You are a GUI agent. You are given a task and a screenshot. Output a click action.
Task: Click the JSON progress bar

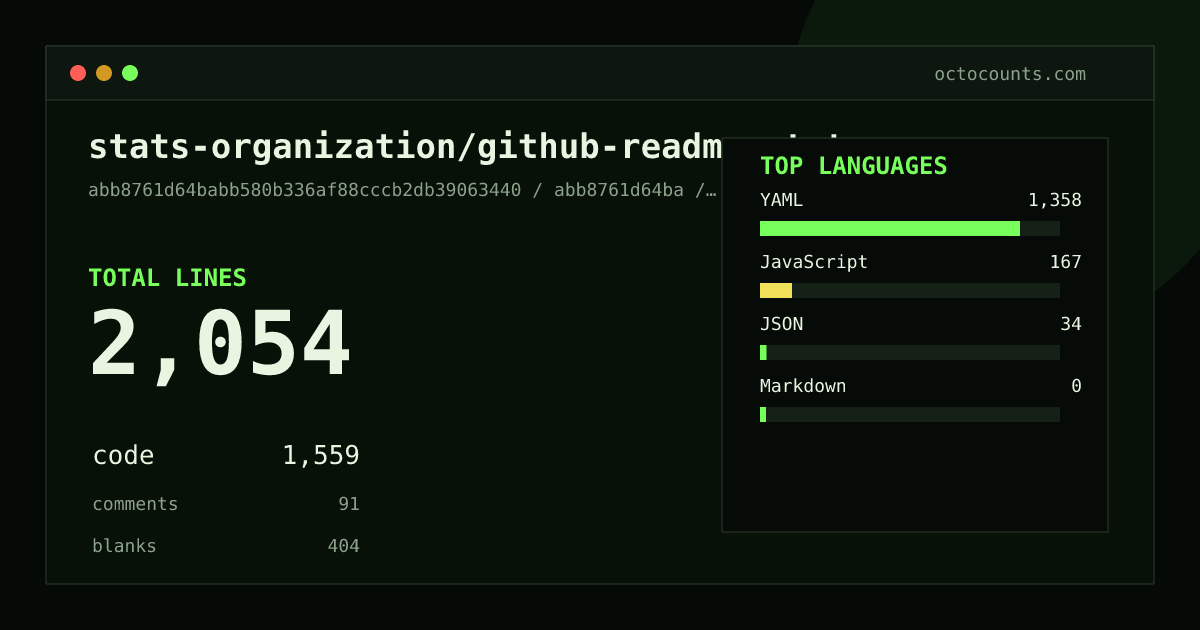point(910,353)
